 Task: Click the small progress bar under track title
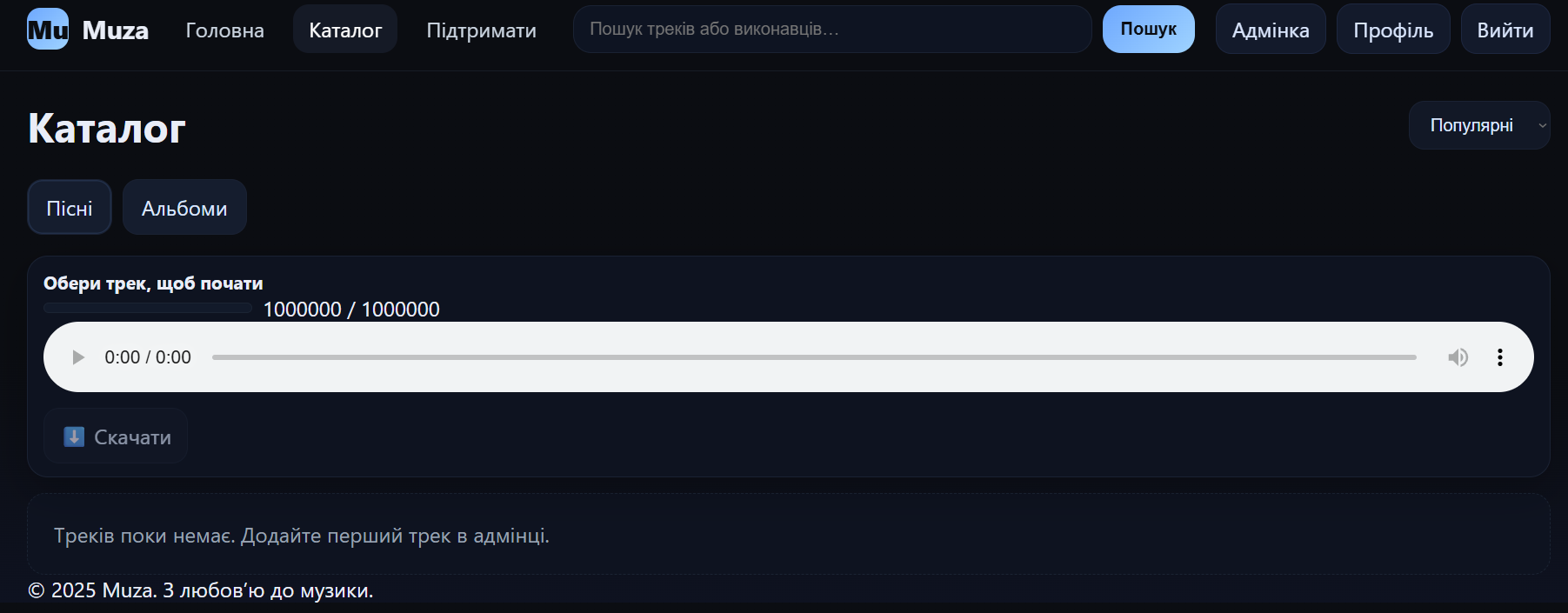pyautogui.click(x=148, y=308)
